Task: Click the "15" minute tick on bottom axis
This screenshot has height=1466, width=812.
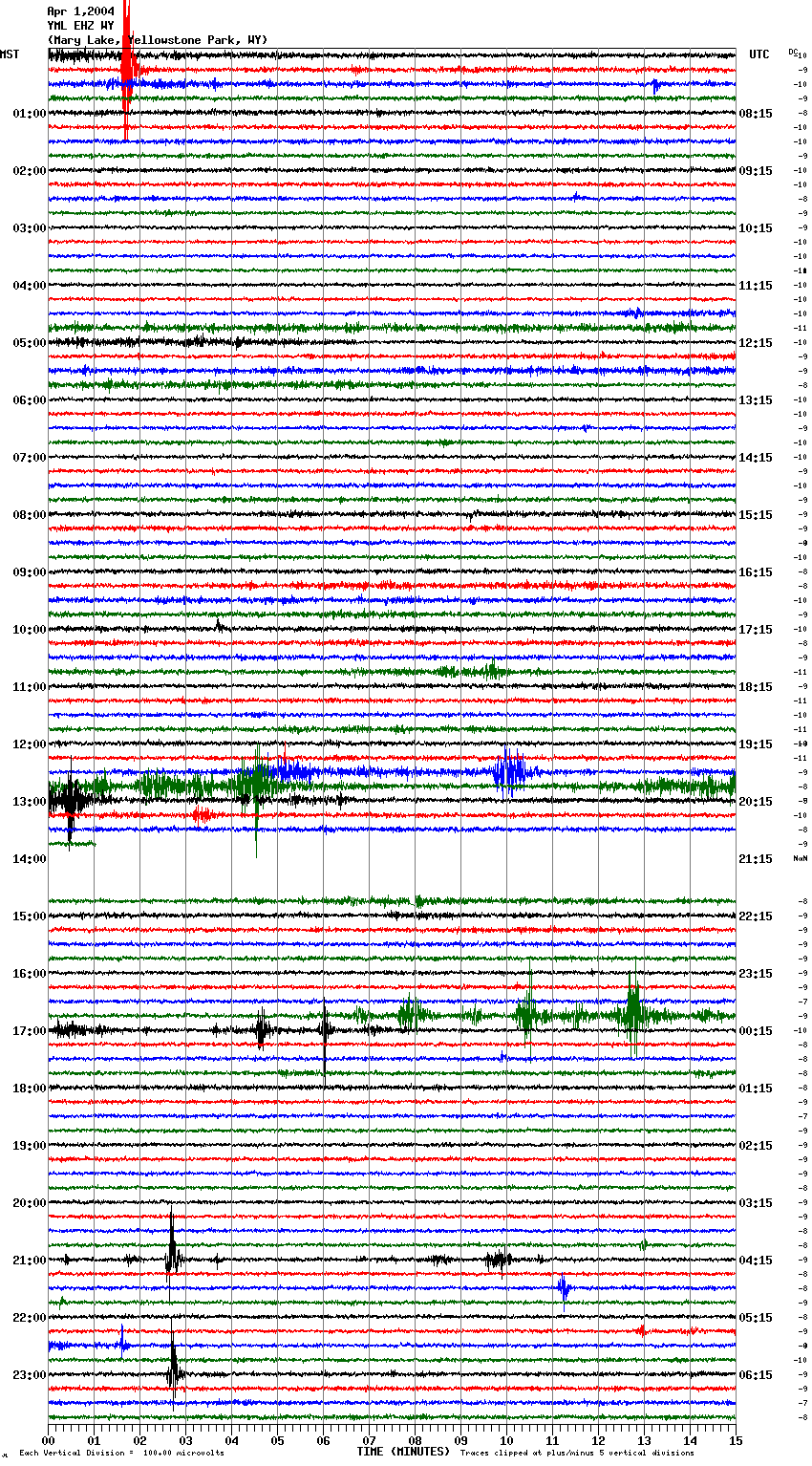Action: point(736,1440)
